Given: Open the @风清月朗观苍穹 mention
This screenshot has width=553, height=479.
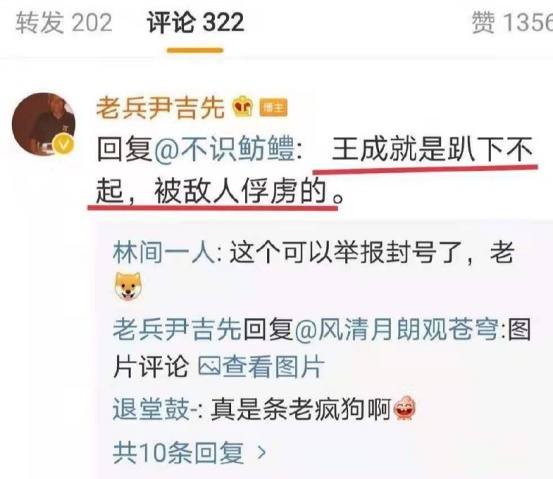Looking at the screenshot, I should coord(397,329).
